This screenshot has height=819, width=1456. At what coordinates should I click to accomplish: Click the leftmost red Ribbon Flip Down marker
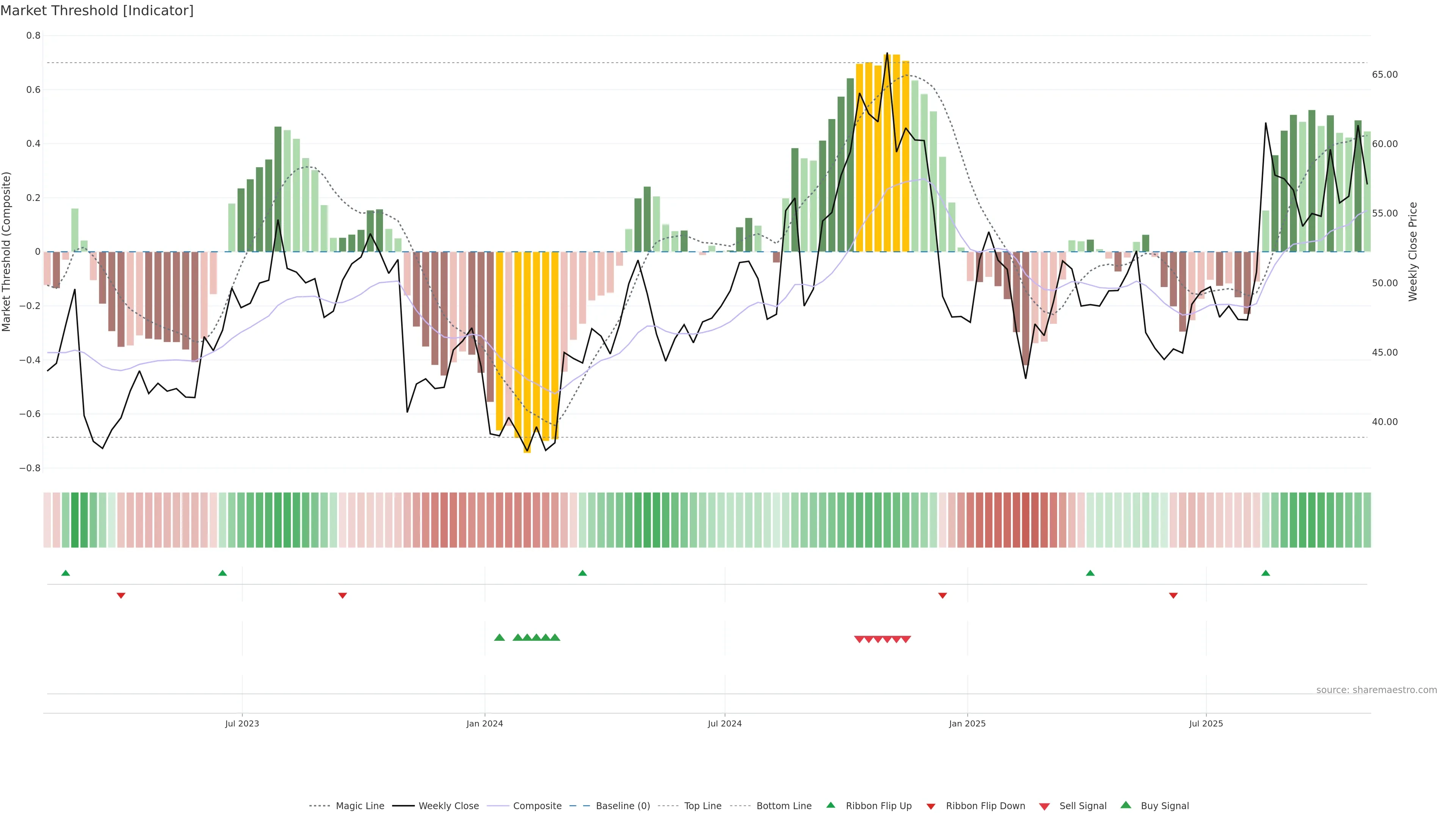121,595
